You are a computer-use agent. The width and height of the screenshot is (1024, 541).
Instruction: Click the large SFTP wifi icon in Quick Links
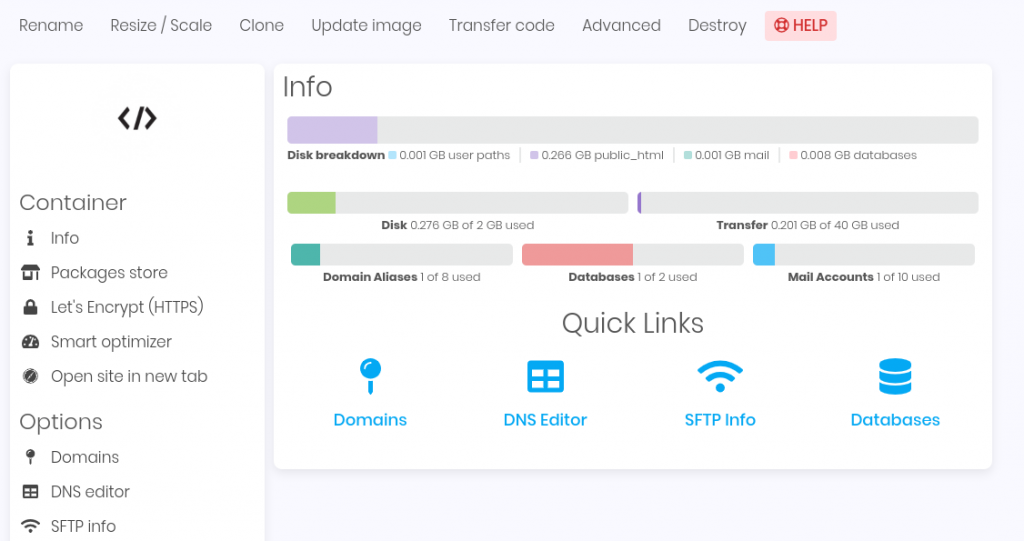click(x=720, y=376)
